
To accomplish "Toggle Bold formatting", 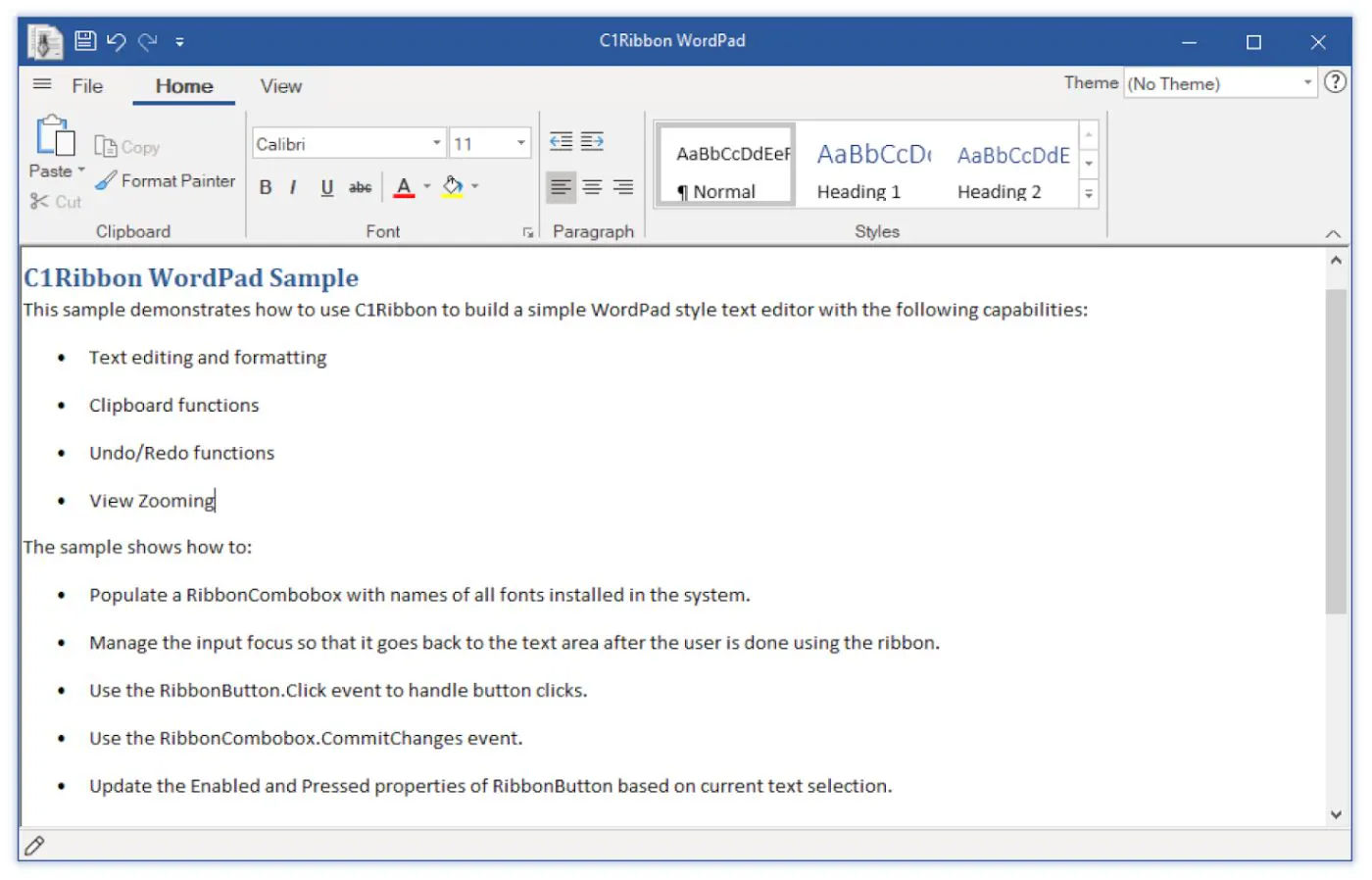I will point(266,187).
